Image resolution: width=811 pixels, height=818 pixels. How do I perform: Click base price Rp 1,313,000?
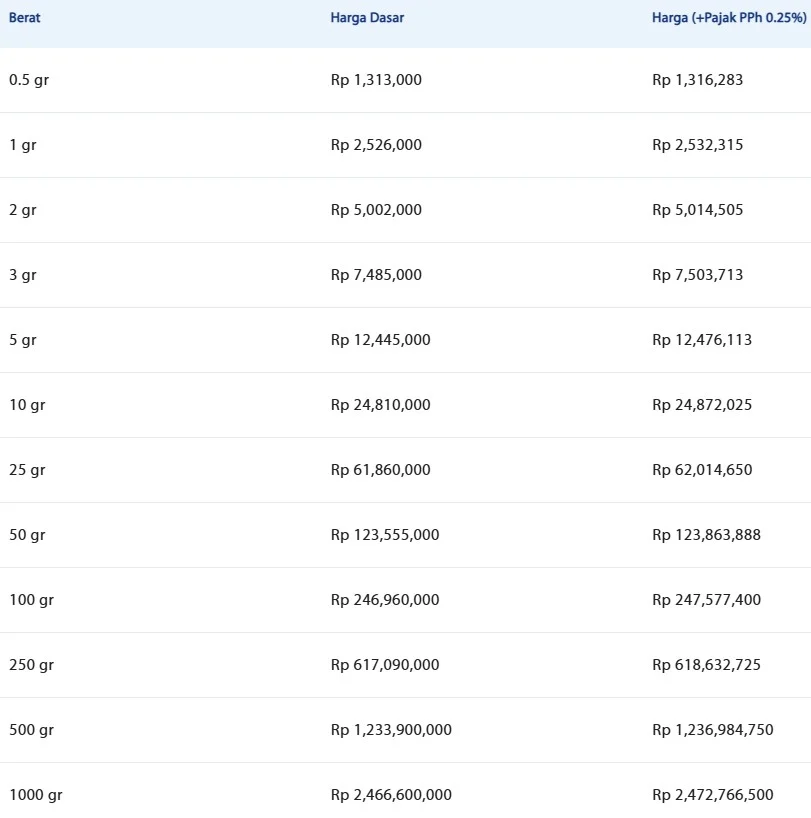coord(376,80)
